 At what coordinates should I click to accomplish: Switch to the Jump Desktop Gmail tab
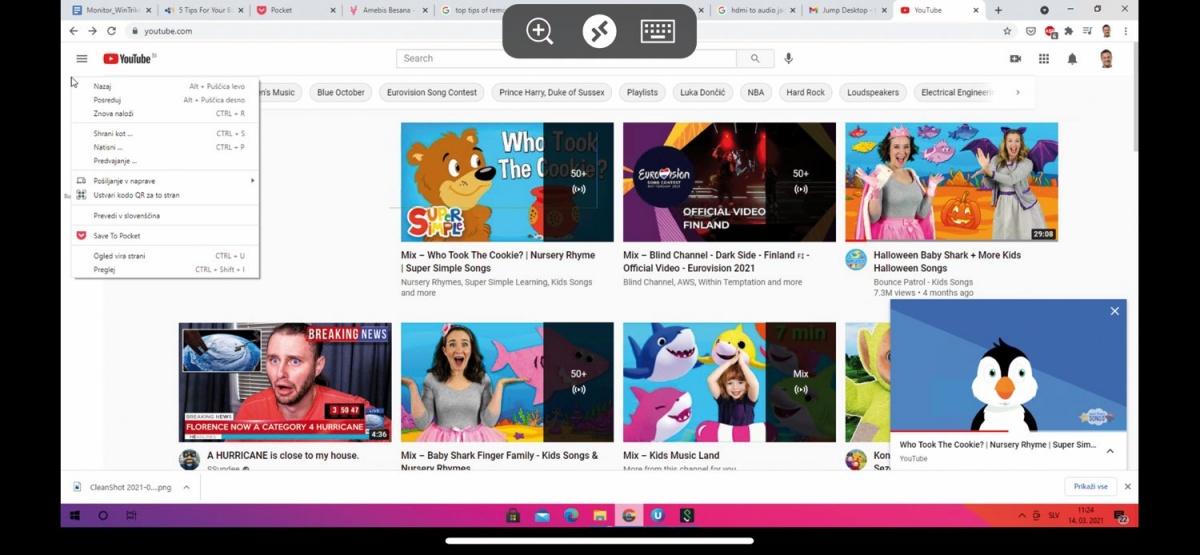coord(846,10)
